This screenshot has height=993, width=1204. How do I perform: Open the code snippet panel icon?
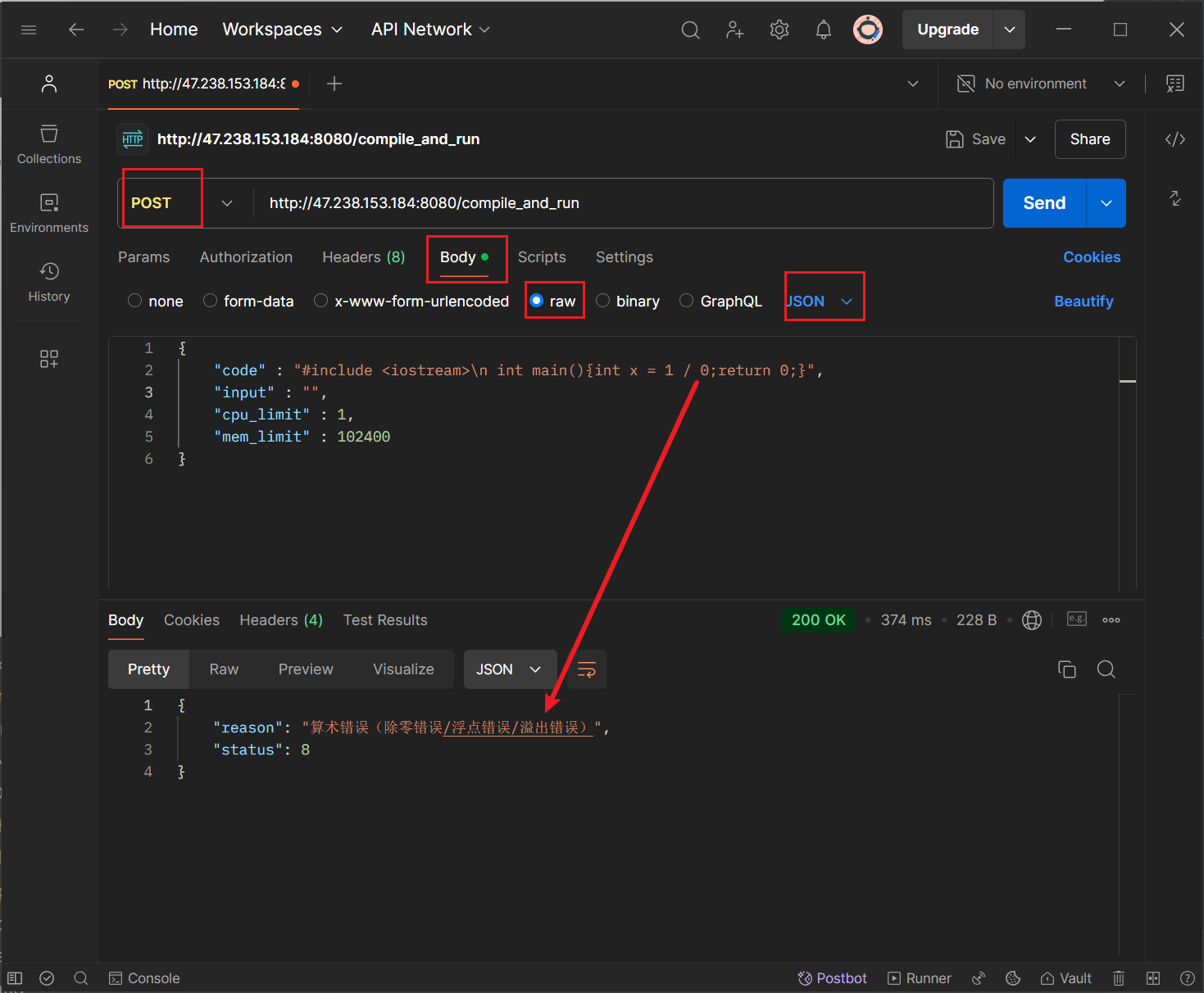click(1174, 139)
